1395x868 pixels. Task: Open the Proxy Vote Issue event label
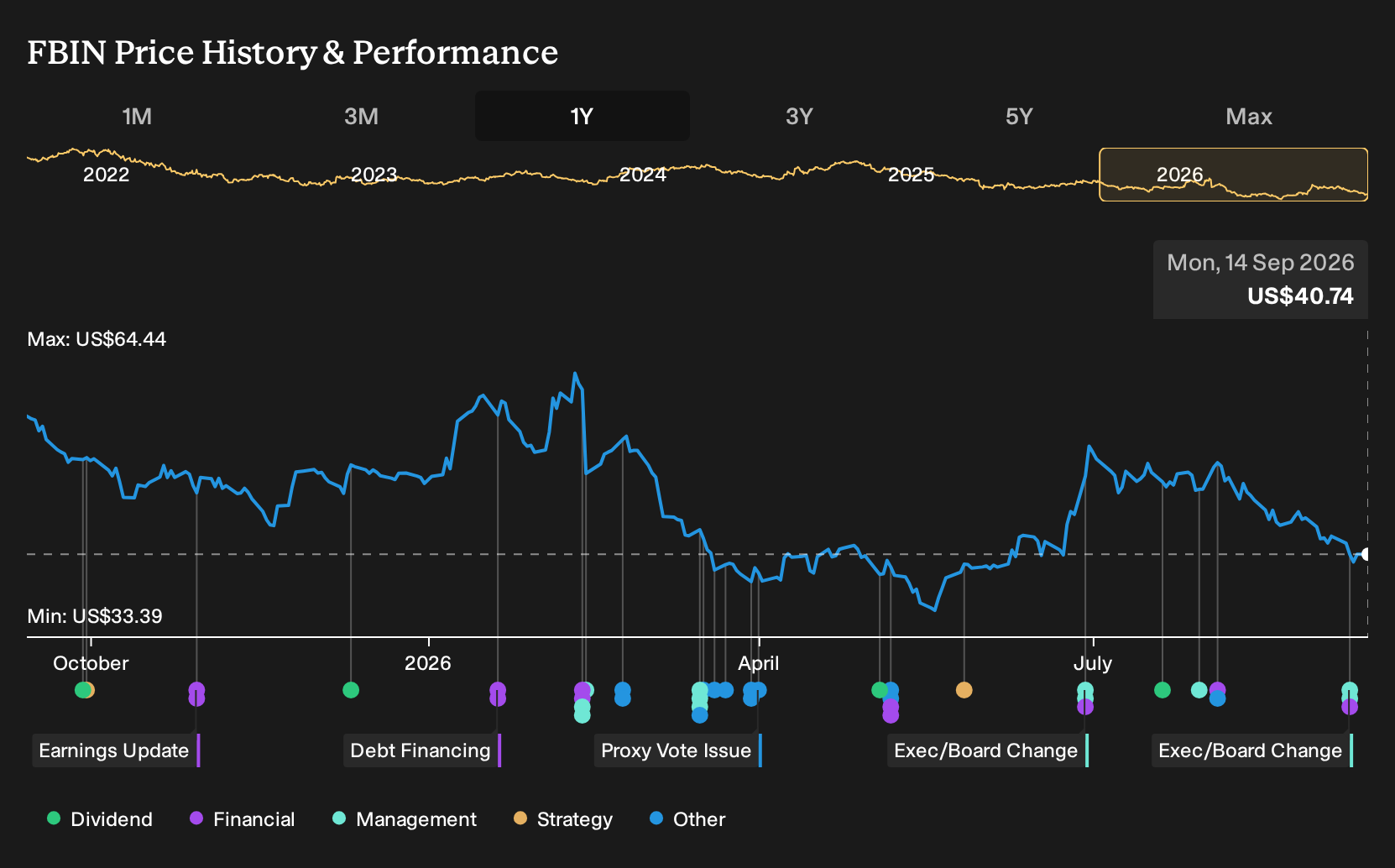(678, 750)
